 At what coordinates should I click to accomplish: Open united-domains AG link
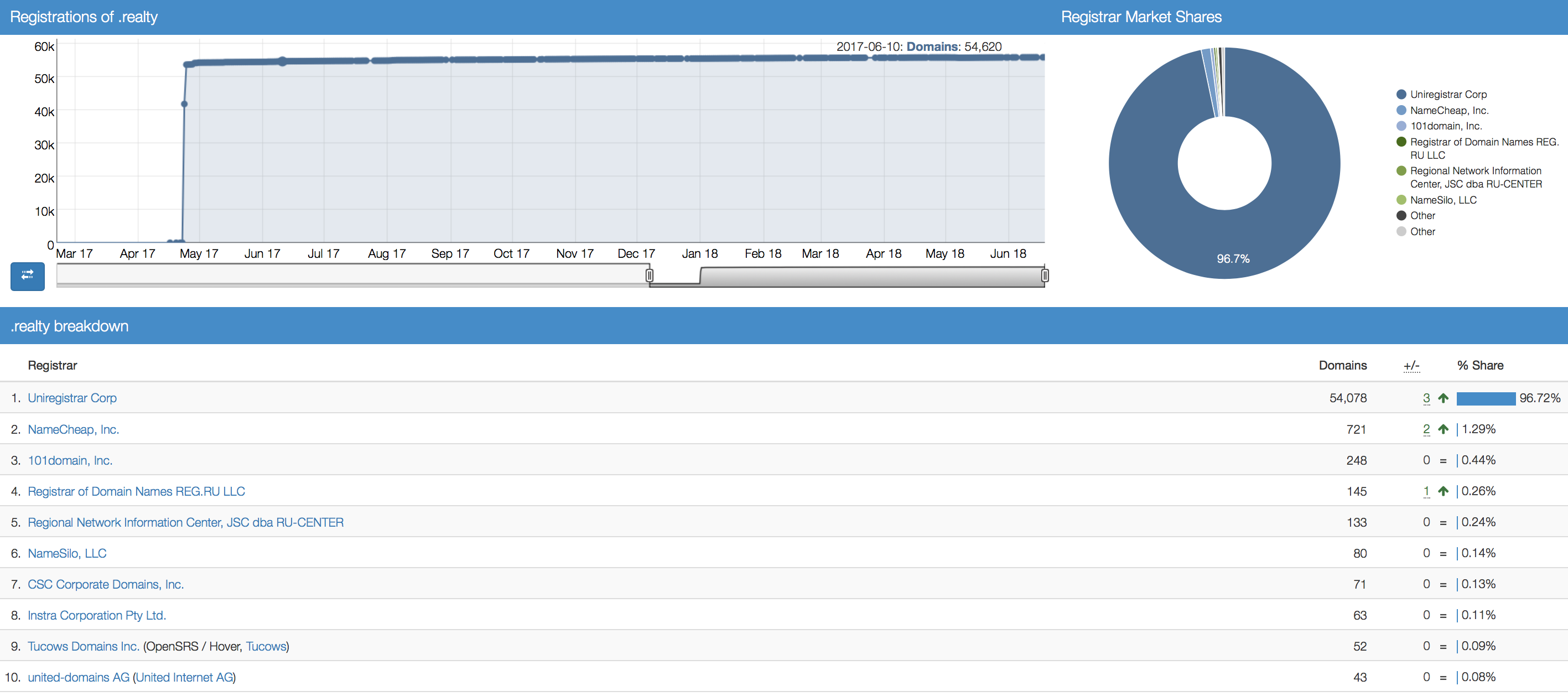coord(79,678)
